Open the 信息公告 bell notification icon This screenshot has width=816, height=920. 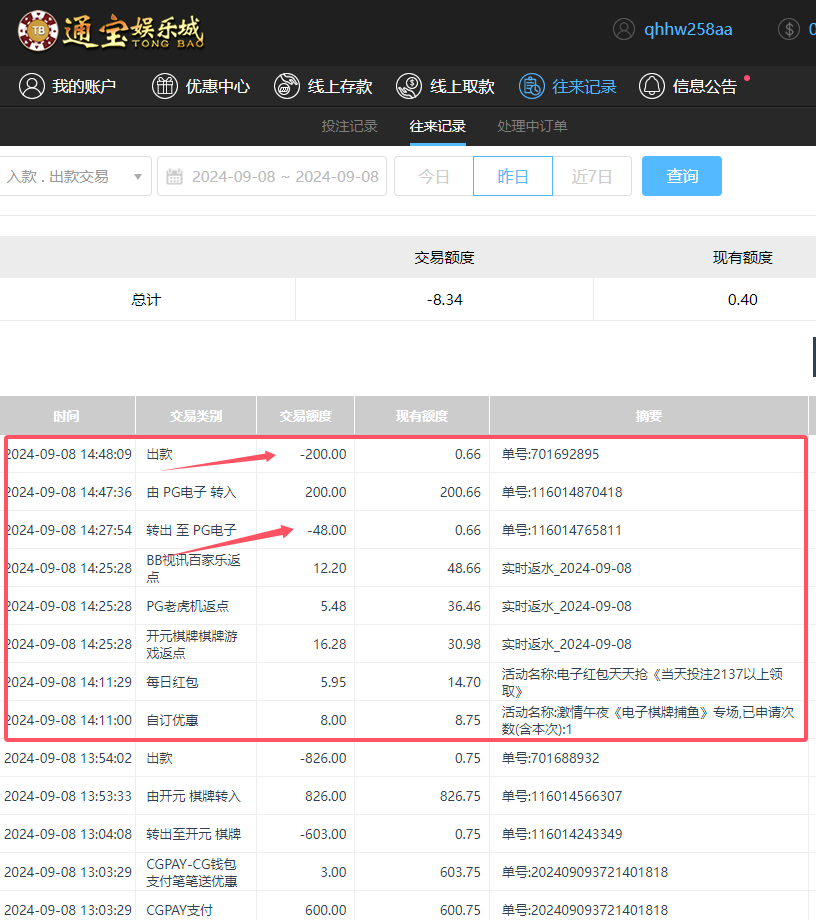pyautogui.click(x=651, y=86)
